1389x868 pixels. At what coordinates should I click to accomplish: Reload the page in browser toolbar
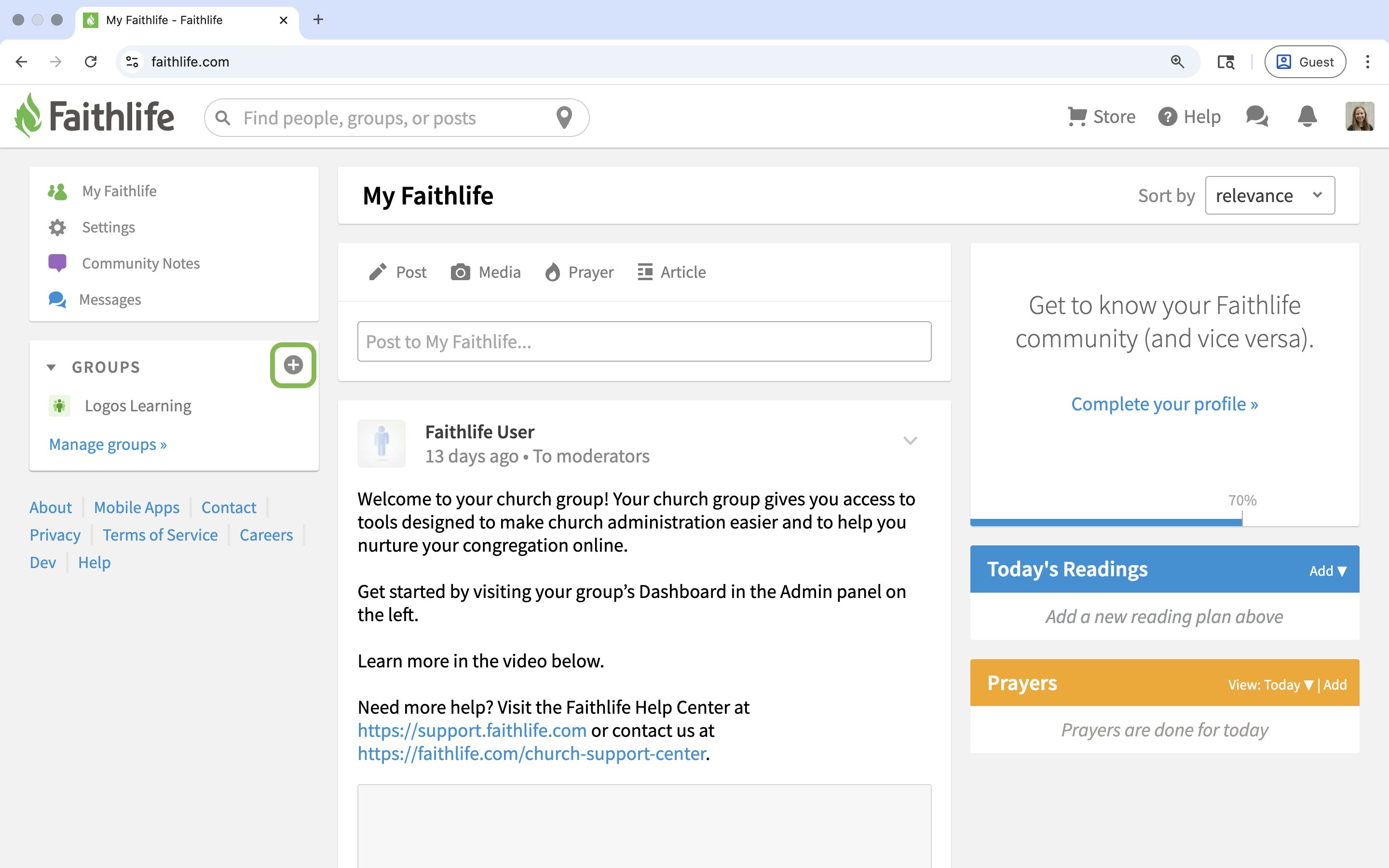pyautogui.click(x=91, y=61)
